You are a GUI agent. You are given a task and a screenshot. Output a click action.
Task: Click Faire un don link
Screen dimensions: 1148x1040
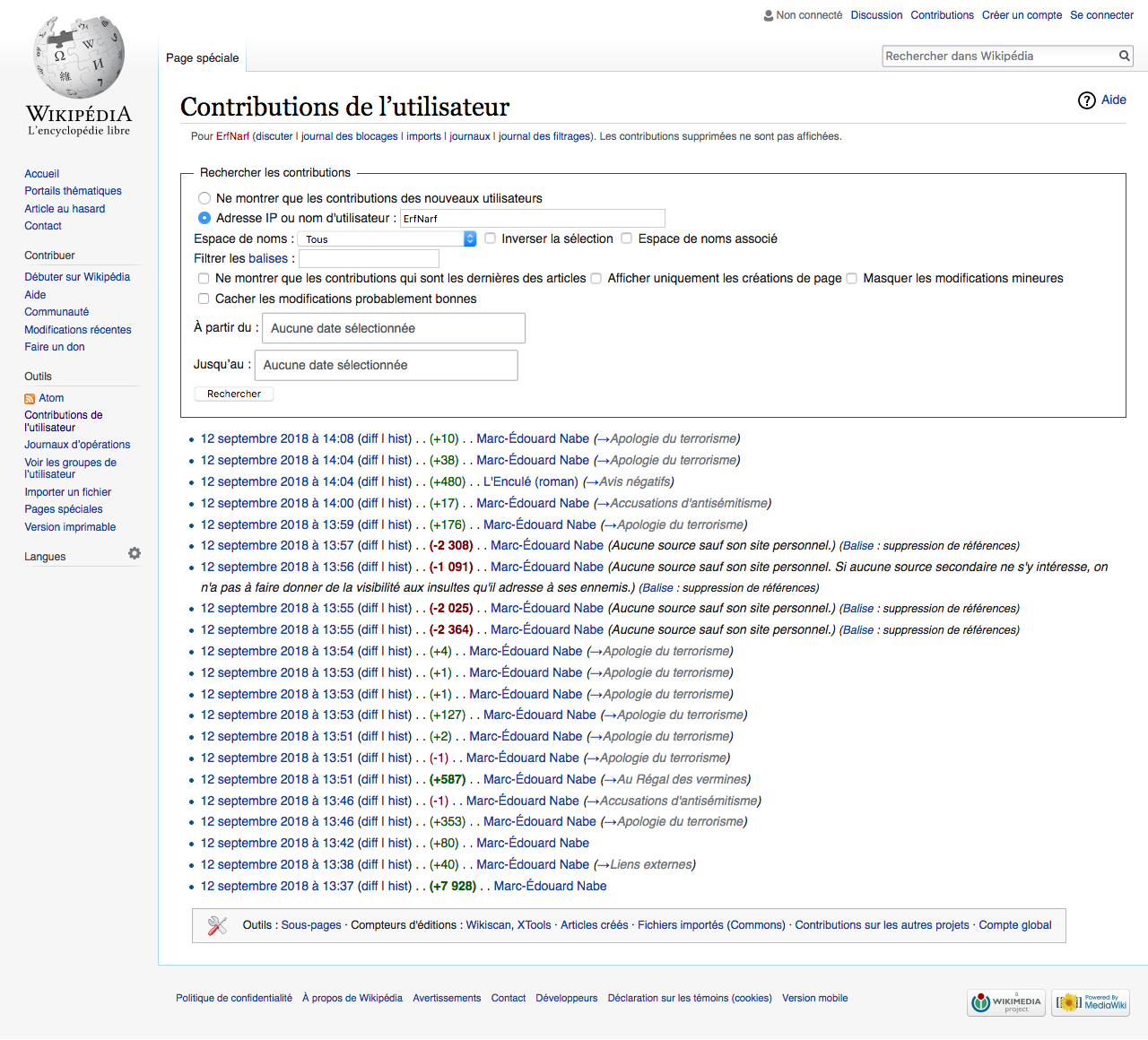55,347
